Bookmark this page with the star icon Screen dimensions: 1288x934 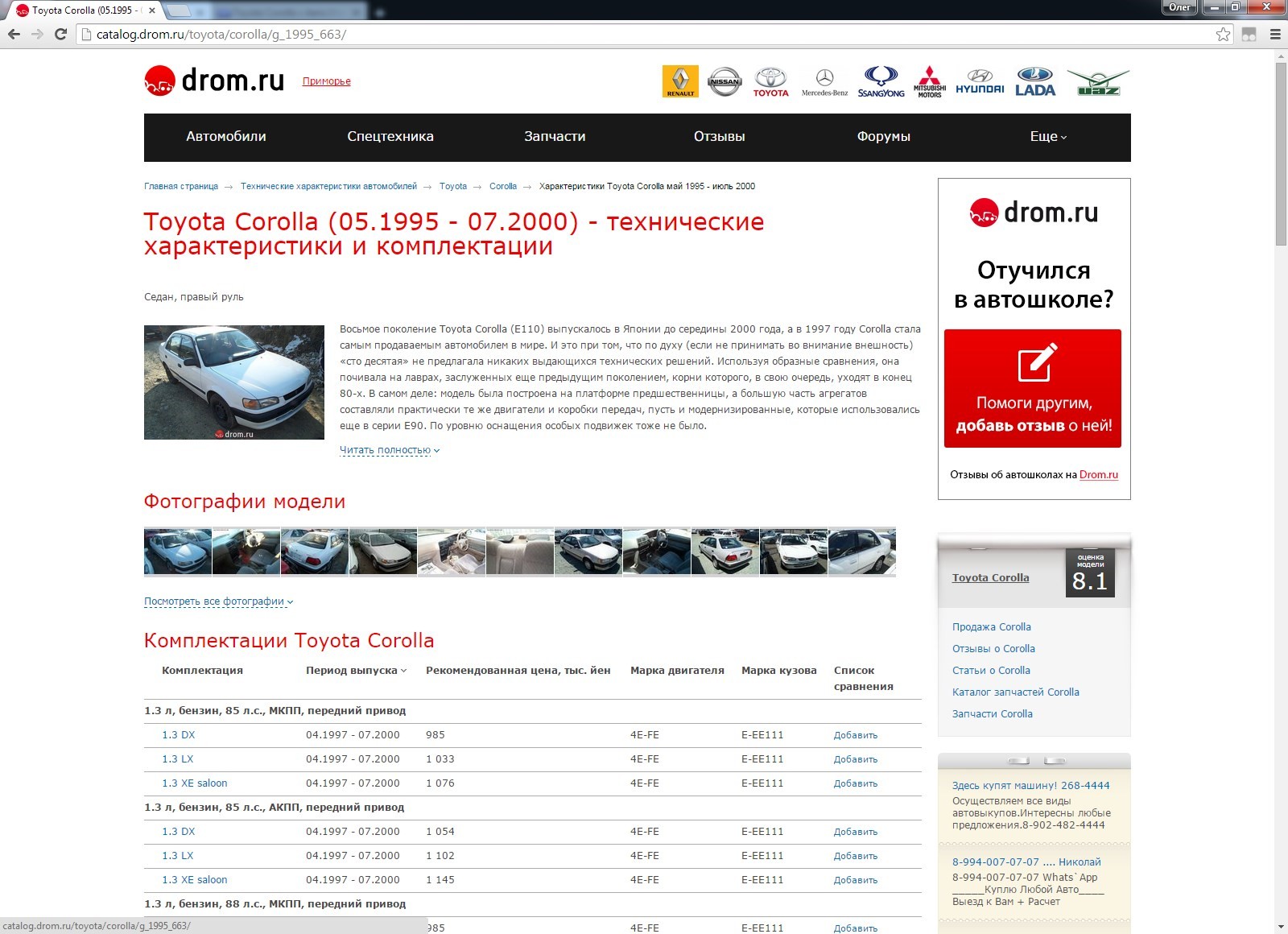coord(1223,34)
